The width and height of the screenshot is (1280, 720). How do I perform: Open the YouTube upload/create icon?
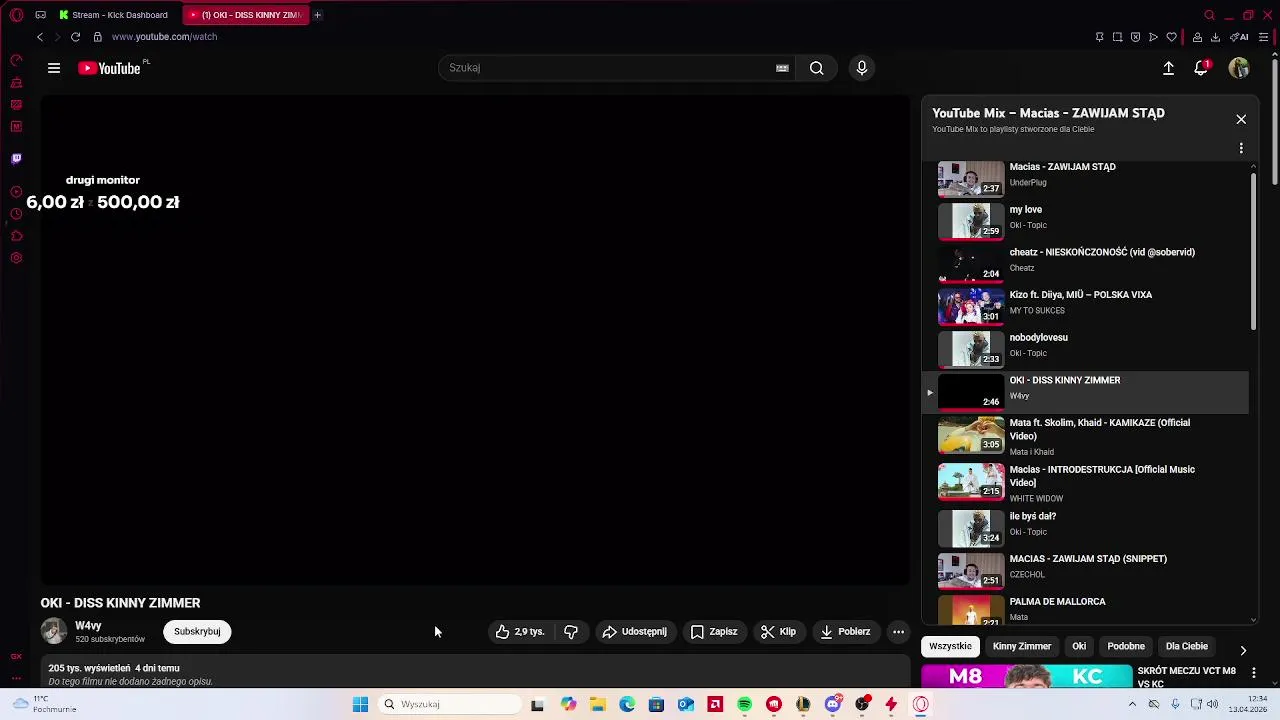pos(1168,68)
